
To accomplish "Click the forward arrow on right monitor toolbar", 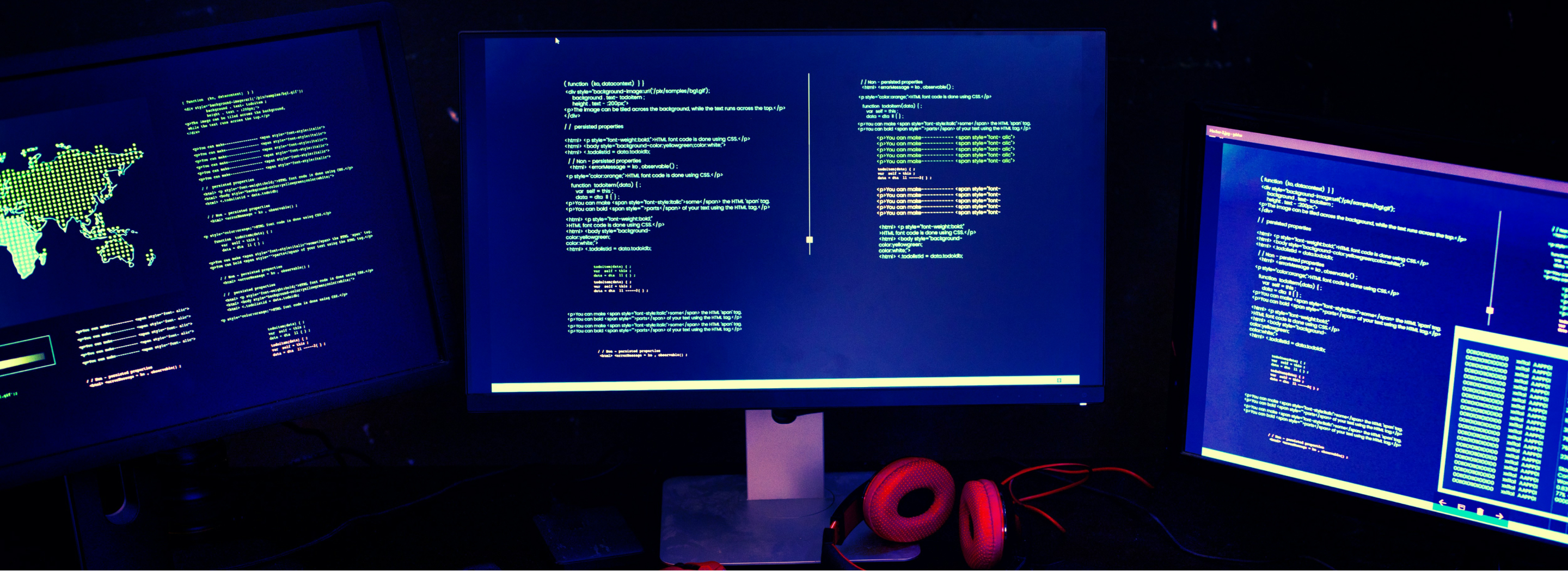I will point(1499,516).
